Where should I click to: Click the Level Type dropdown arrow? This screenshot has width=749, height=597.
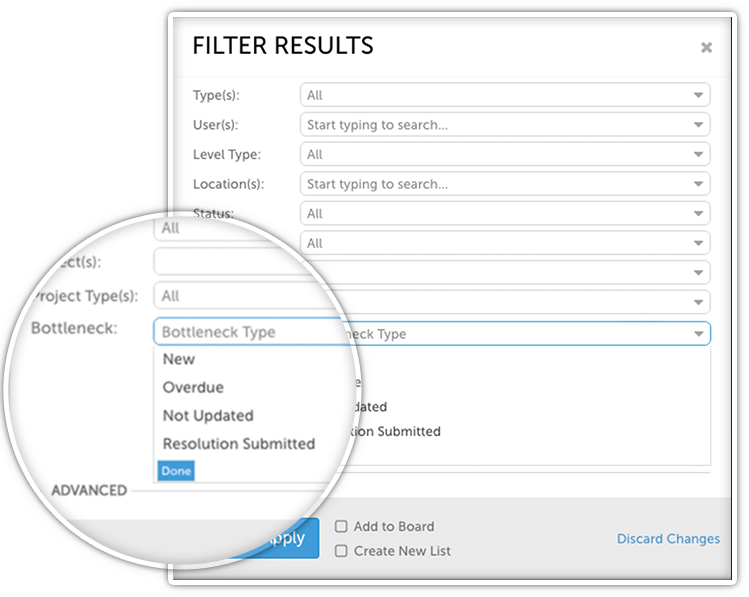[x=698, y=155]
